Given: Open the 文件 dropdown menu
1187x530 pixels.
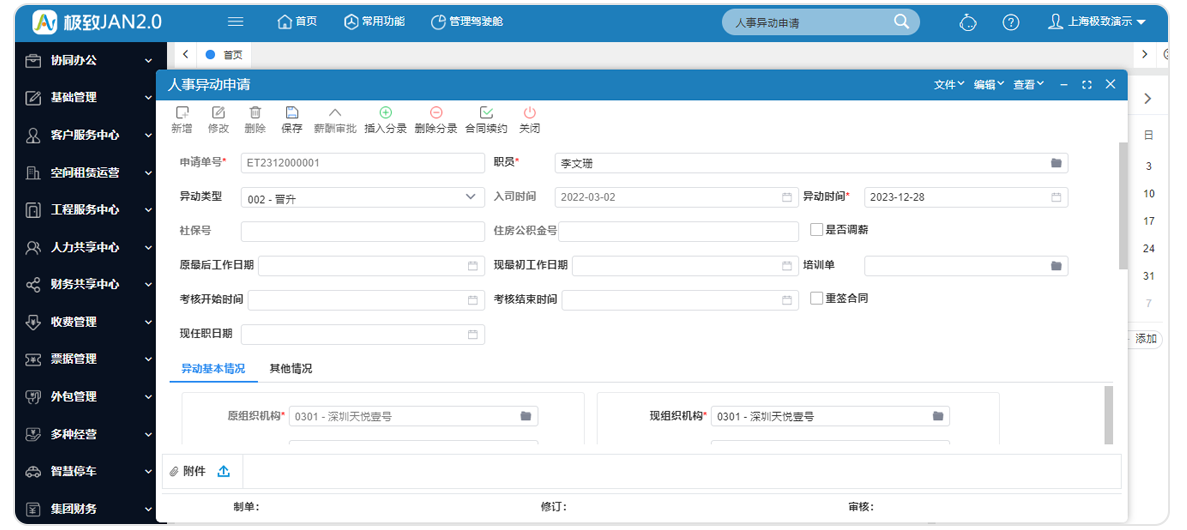Looking at the screenshot, I should [x=948, y=85].
